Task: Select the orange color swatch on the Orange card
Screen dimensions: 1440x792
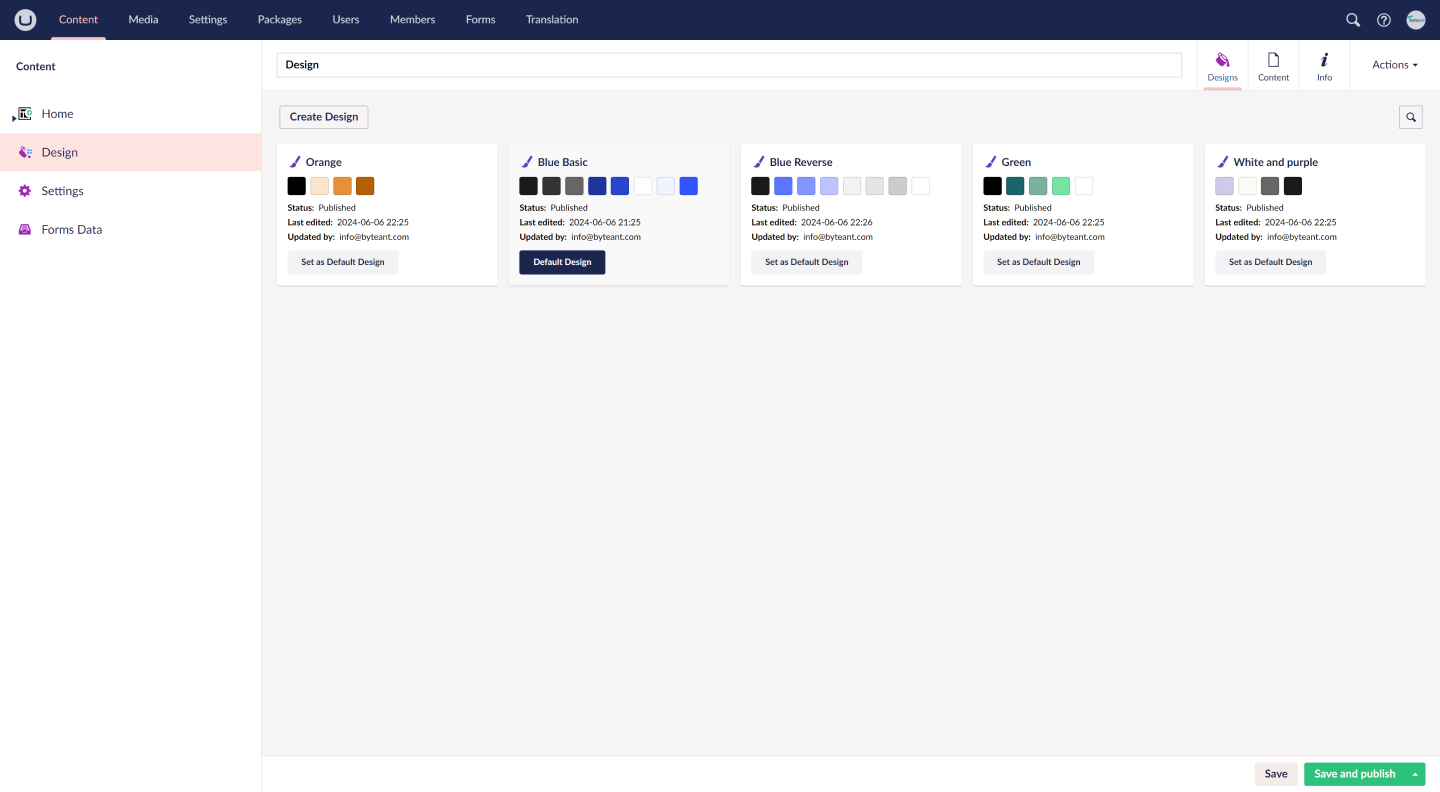Action: pyautogui.click(x=342, y=185)
